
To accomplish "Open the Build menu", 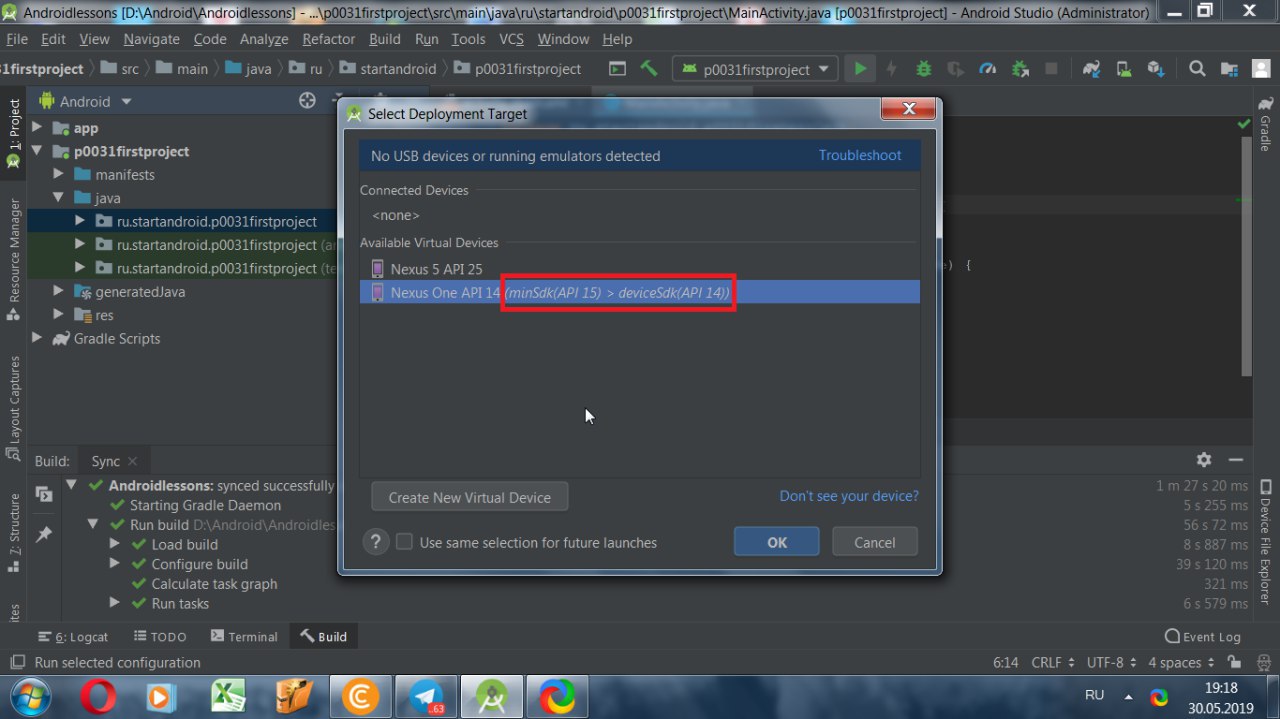I will coord(384,39).
